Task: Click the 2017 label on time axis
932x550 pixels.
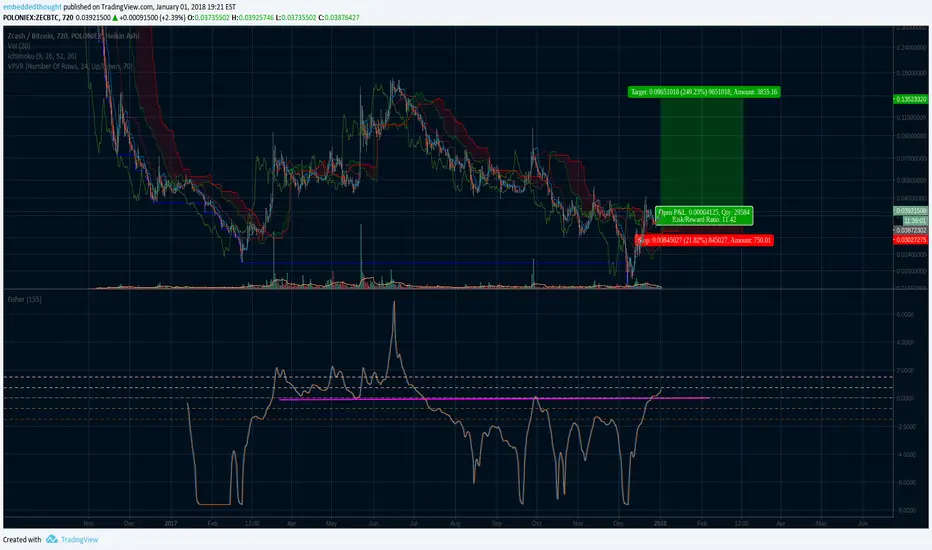Action: pos(171,524)
